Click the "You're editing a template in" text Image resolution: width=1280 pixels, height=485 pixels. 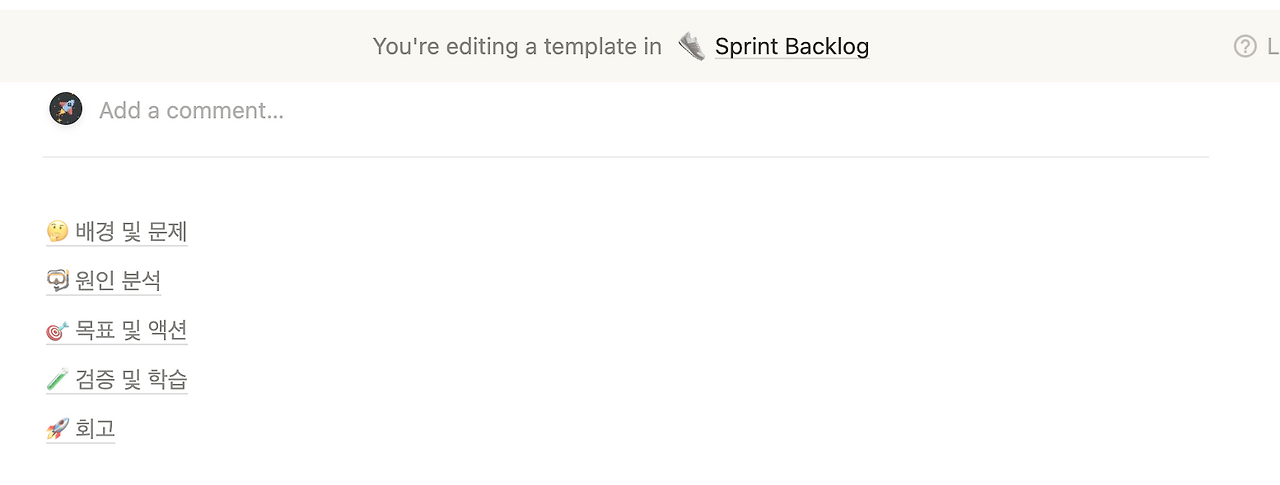pyautogui.click(x=516, y=46)
